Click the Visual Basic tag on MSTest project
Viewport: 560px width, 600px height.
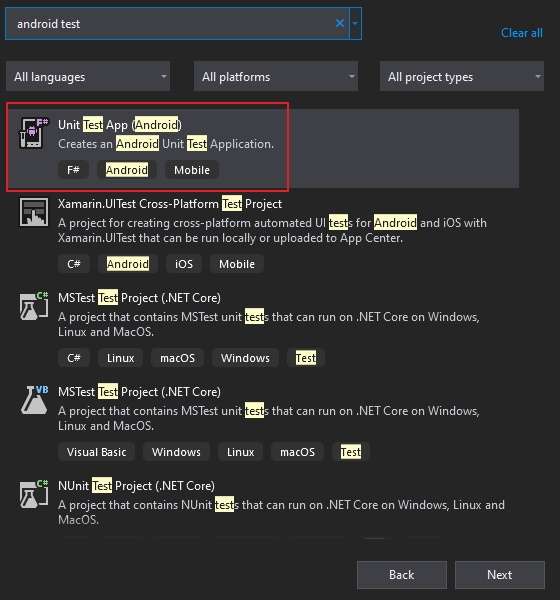[x=96, y=452]
